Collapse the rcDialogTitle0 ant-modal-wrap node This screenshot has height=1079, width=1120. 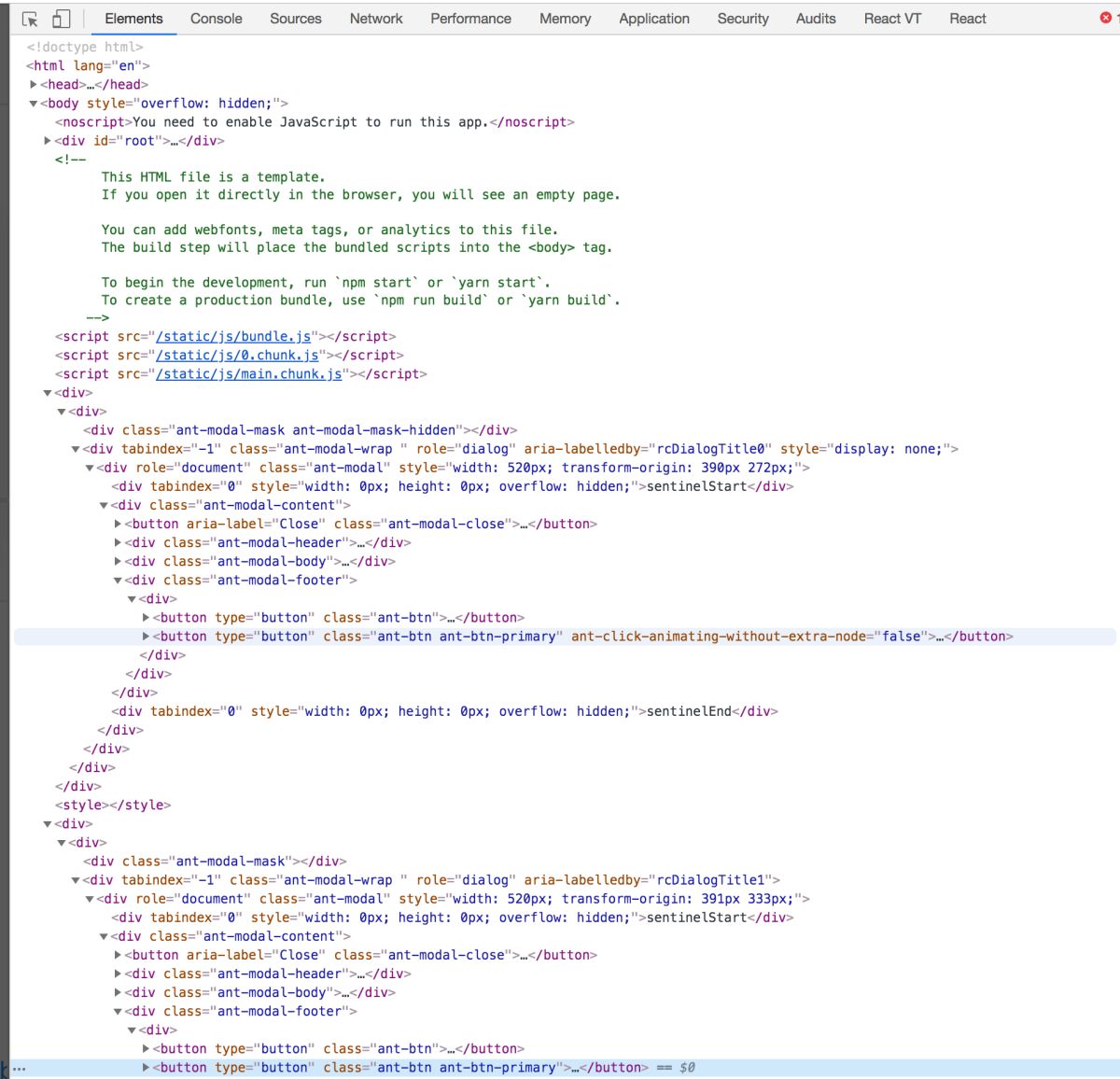(76, 449)
